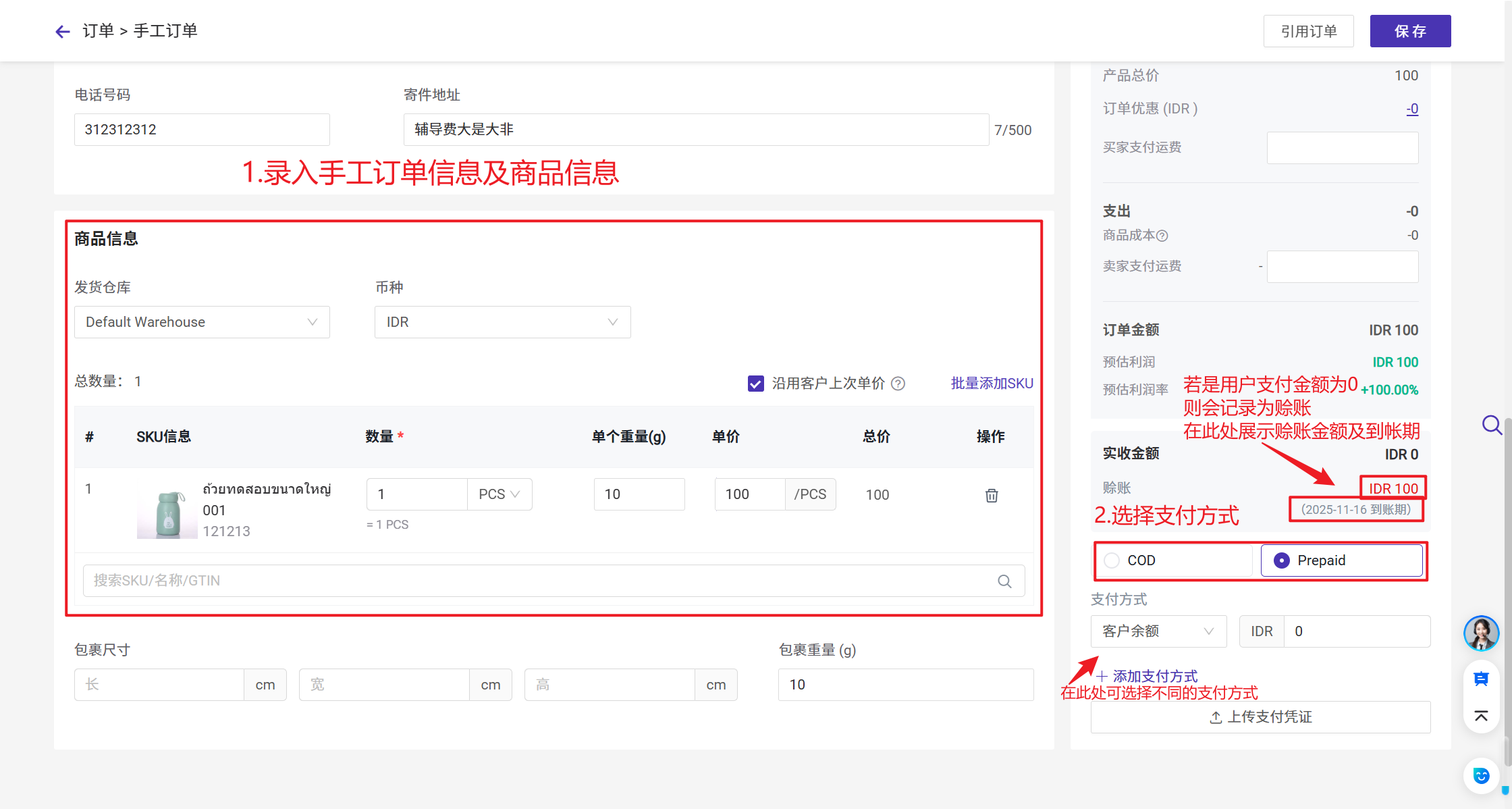Click the 保存 save button

[1410, 31]
